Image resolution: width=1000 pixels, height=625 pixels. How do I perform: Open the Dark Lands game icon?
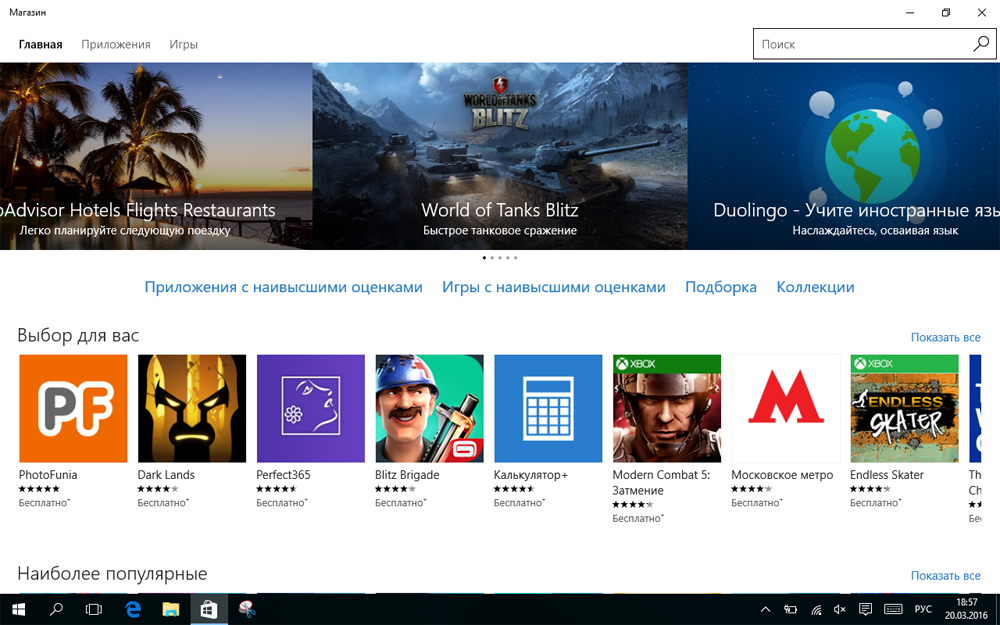tap(191, 408)
